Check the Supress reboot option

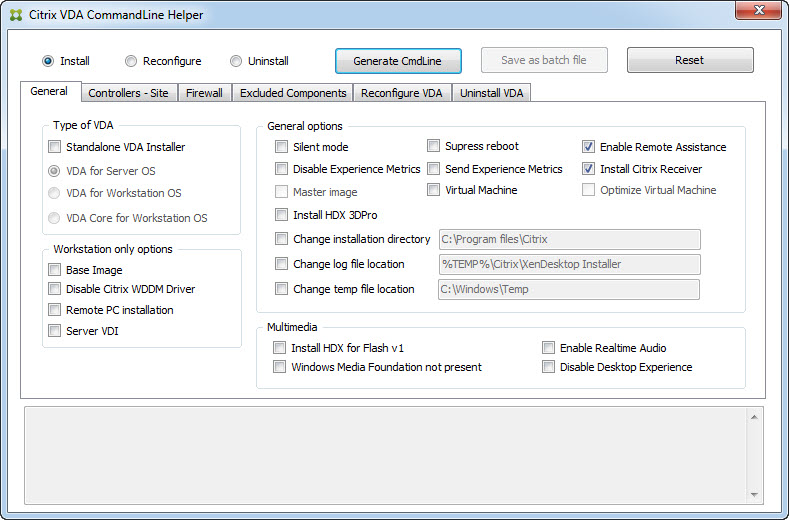click(x=433, y=146)
